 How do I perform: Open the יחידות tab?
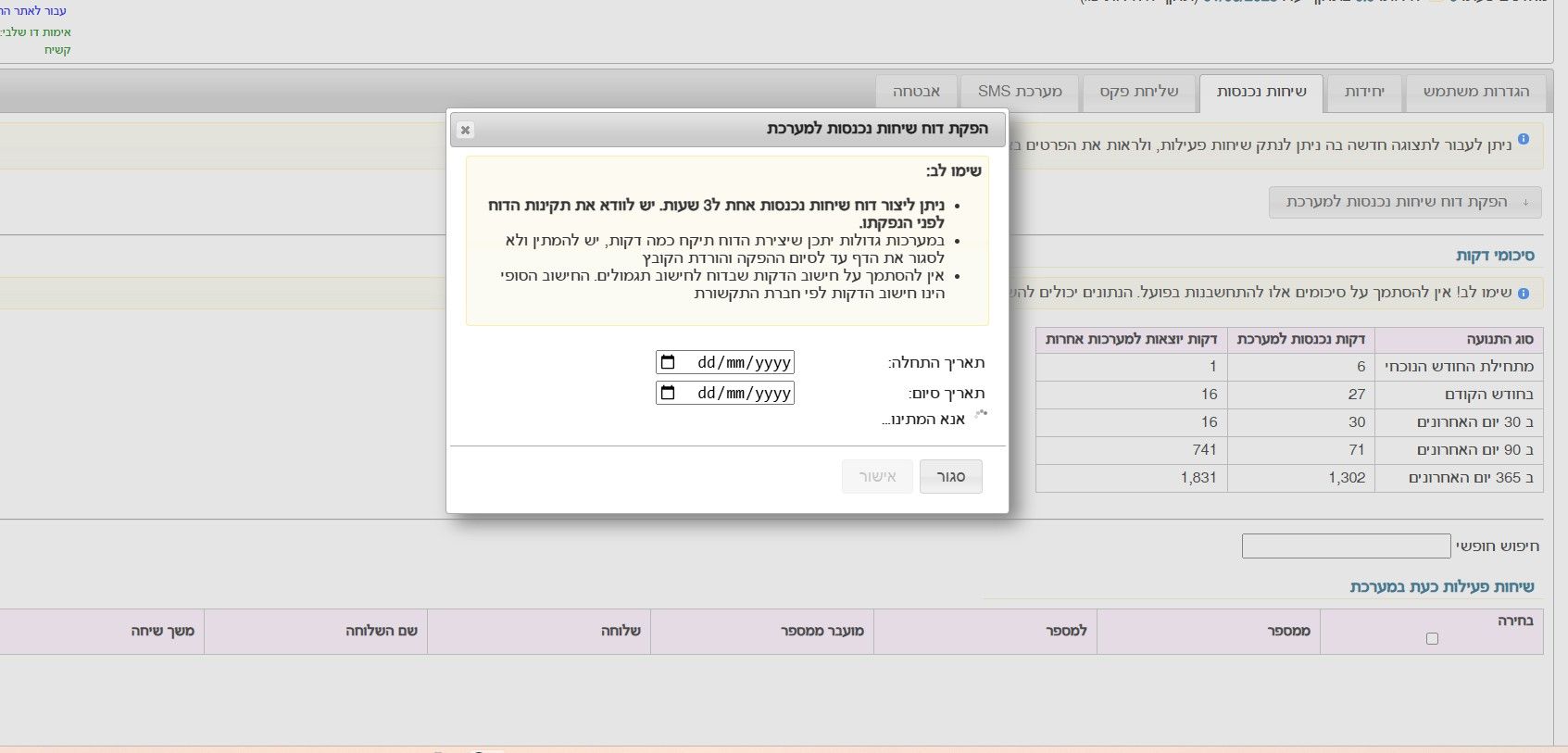1364,92
